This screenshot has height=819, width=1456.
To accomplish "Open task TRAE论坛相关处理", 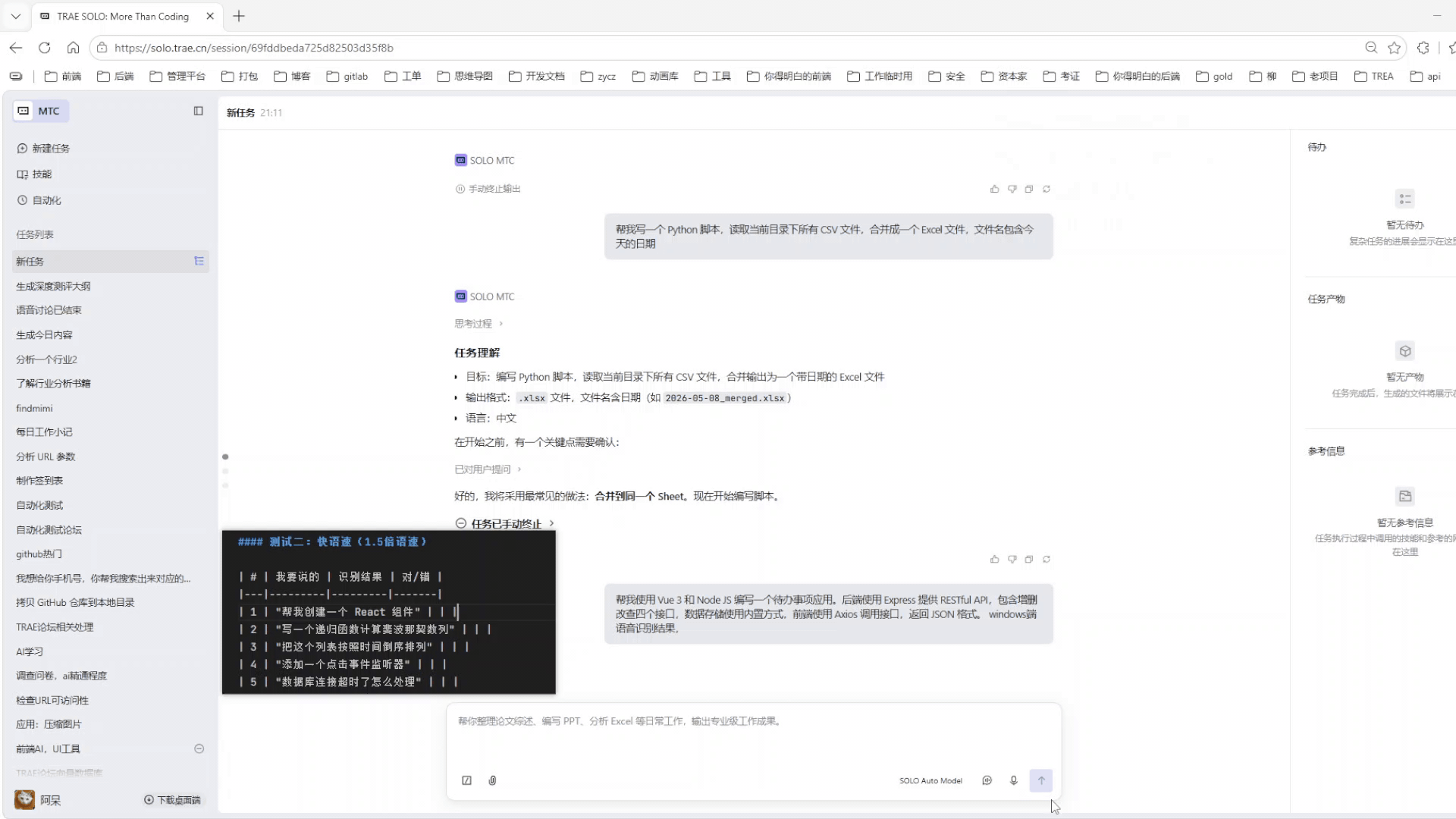I will pos(55,627).
